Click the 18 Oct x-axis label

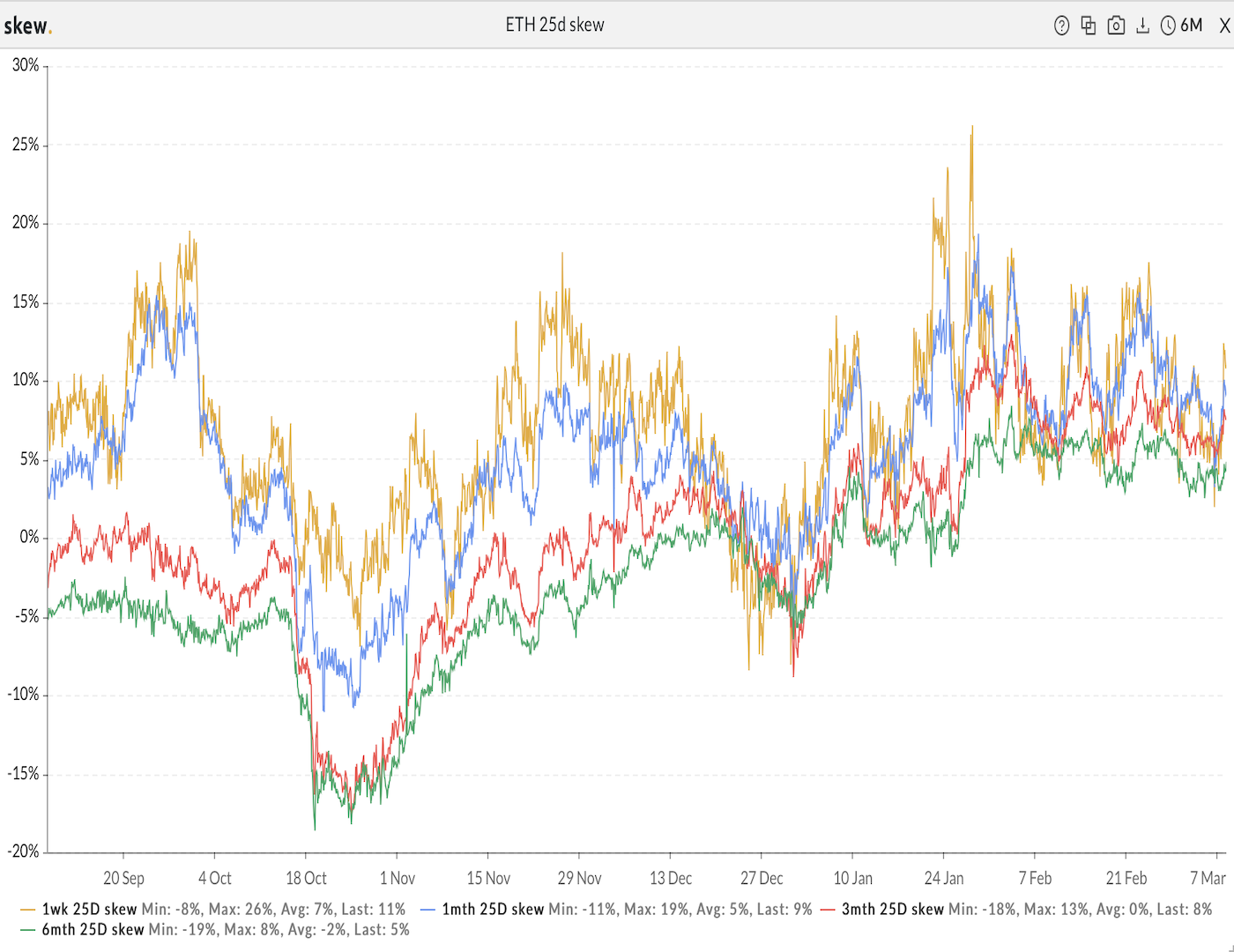(306, 878)
